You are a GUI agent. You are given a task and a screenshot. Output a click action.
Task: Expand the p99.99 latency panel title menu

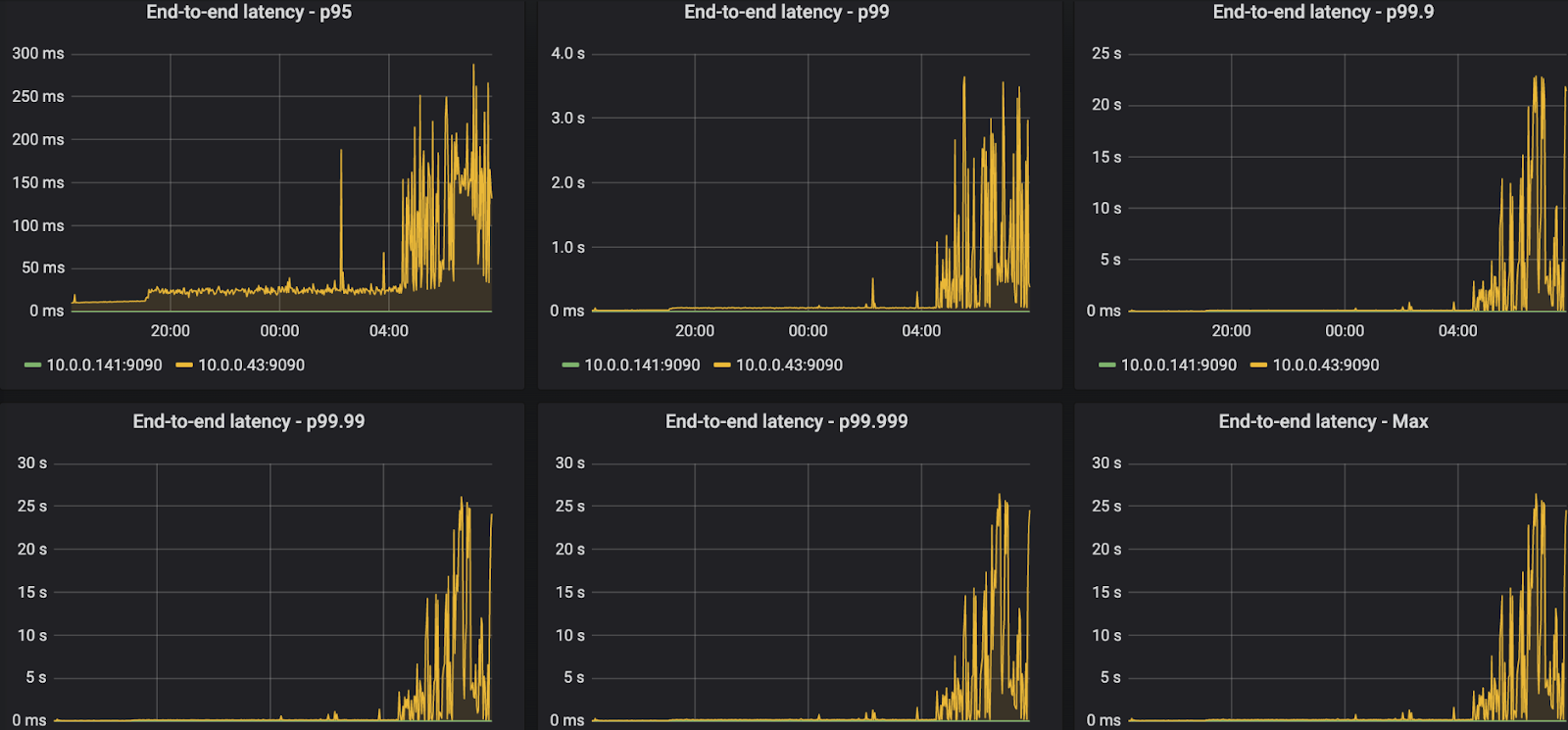click(249, 422)
